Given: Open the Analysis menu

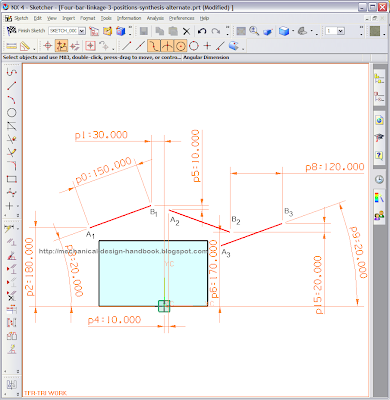Looking at the screenshot, I should coord(155,18).
